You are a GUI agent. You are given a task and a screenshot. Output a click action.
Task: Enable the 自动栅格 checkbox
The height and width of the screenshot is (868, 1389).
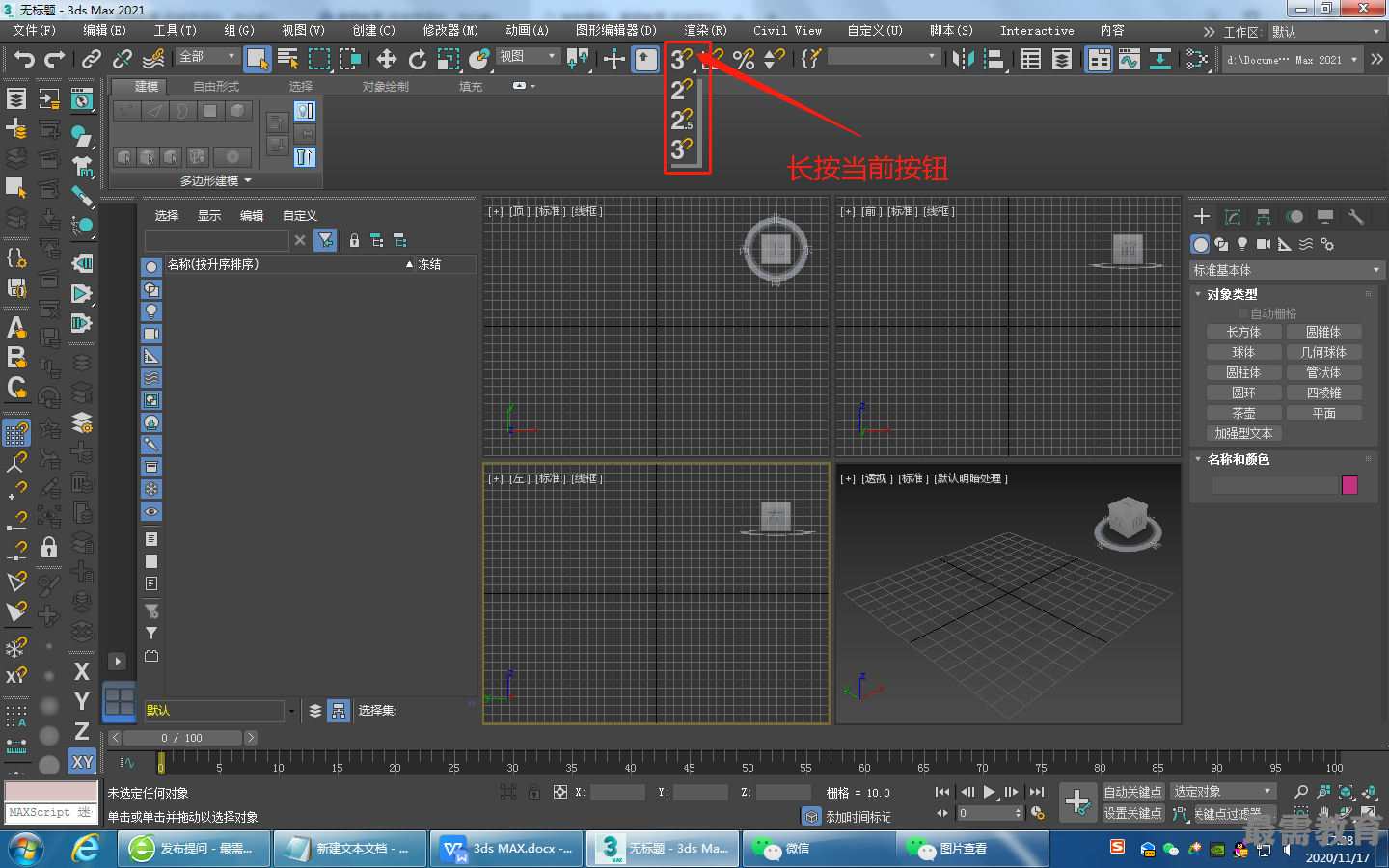tap(1243, 313)
